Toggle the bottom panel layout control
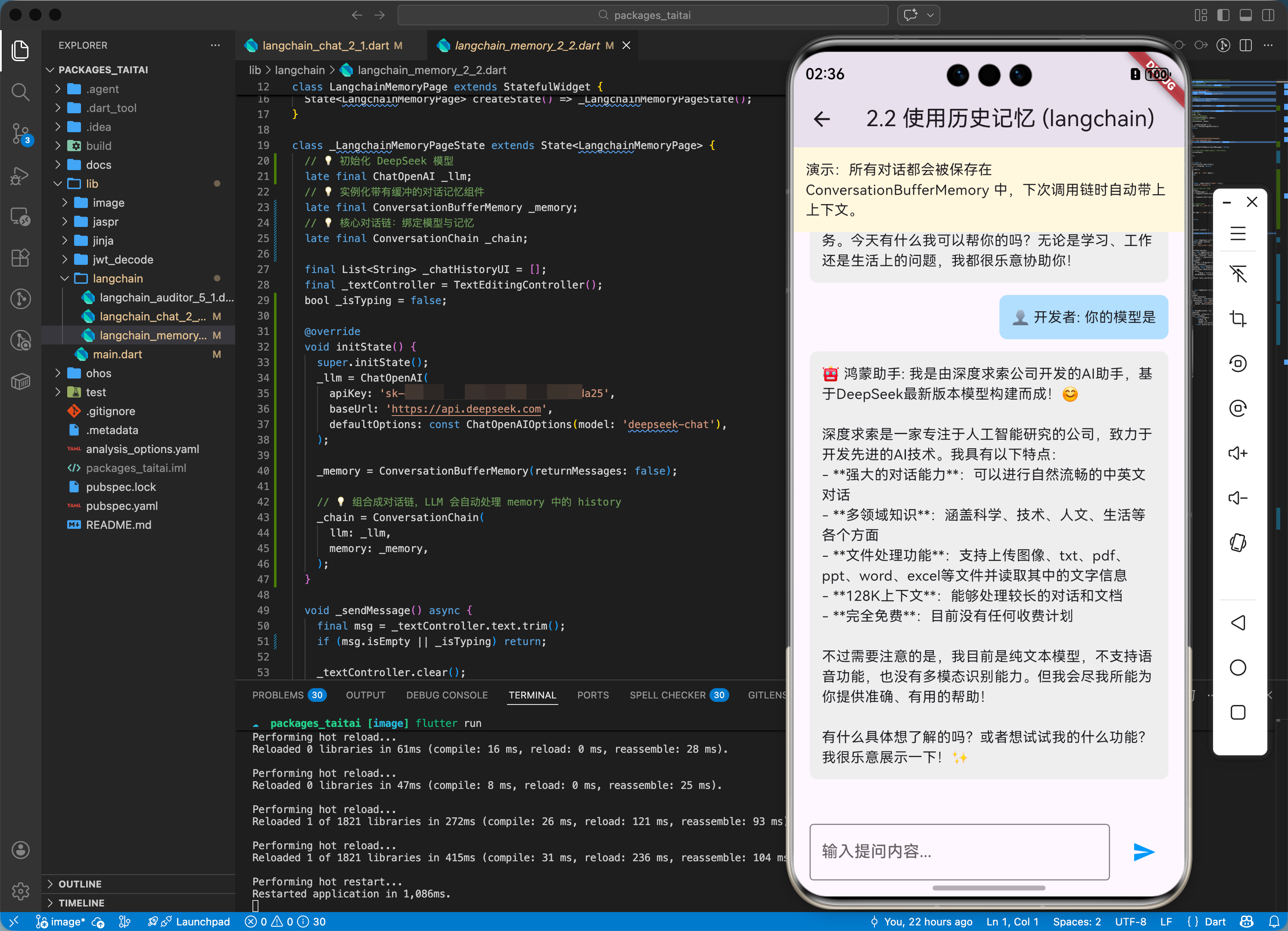The image size is (1288, 931). coord(1246,15)
